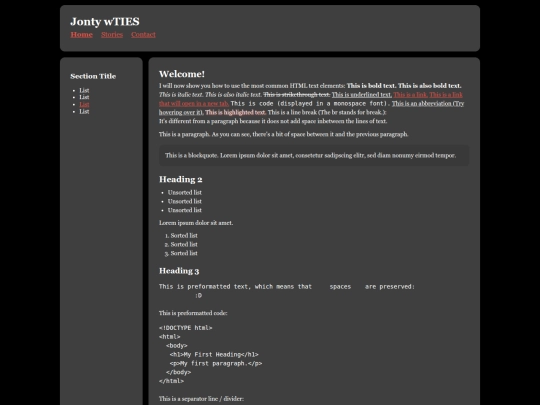
Task: Click the closing </html> code line
Action: 172,381
